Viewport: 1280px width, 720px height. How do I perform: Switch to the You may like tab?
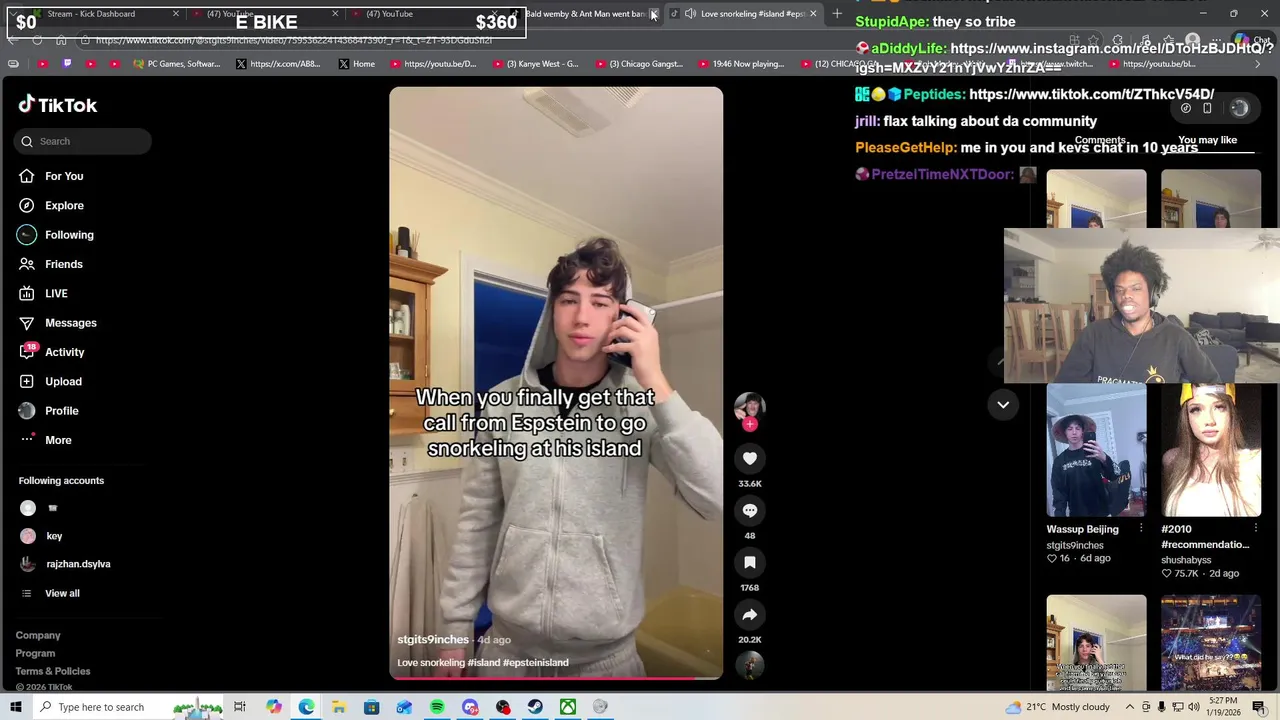[1207, 141]
